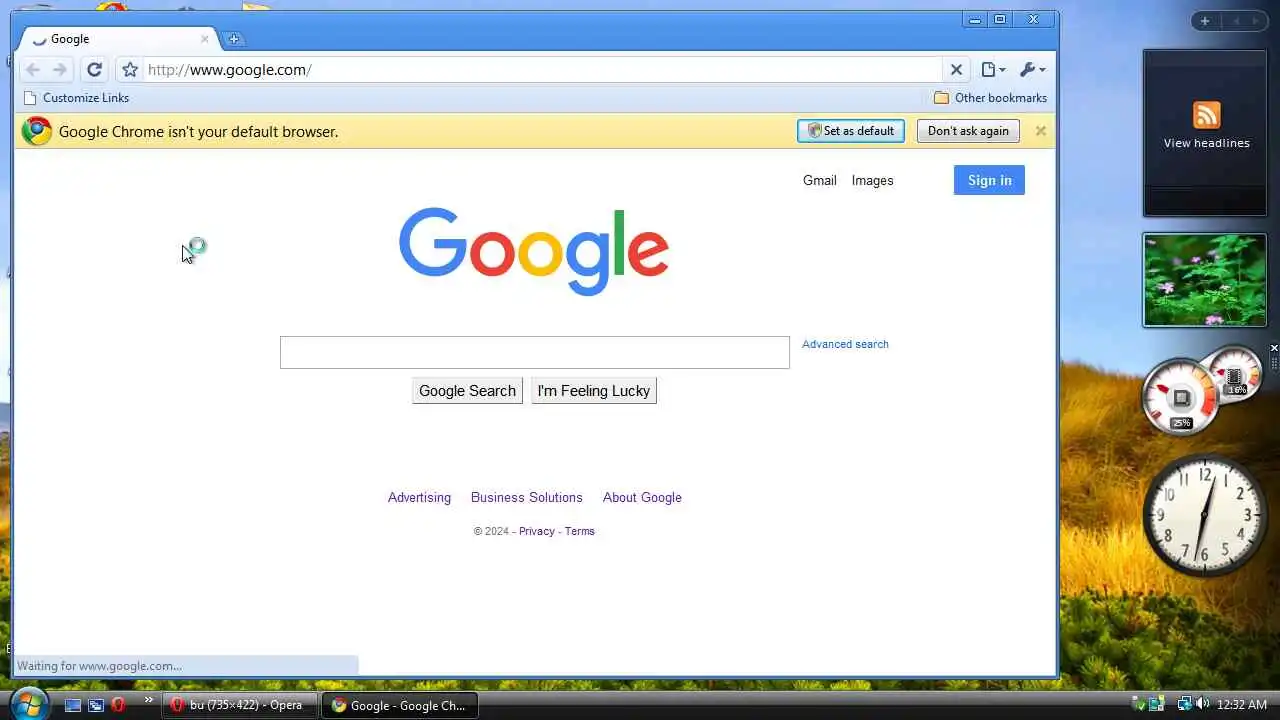This screenshot has height=720, width=1280.
Task: Open the Windows Start menu orb
Action: coord(28,704)
